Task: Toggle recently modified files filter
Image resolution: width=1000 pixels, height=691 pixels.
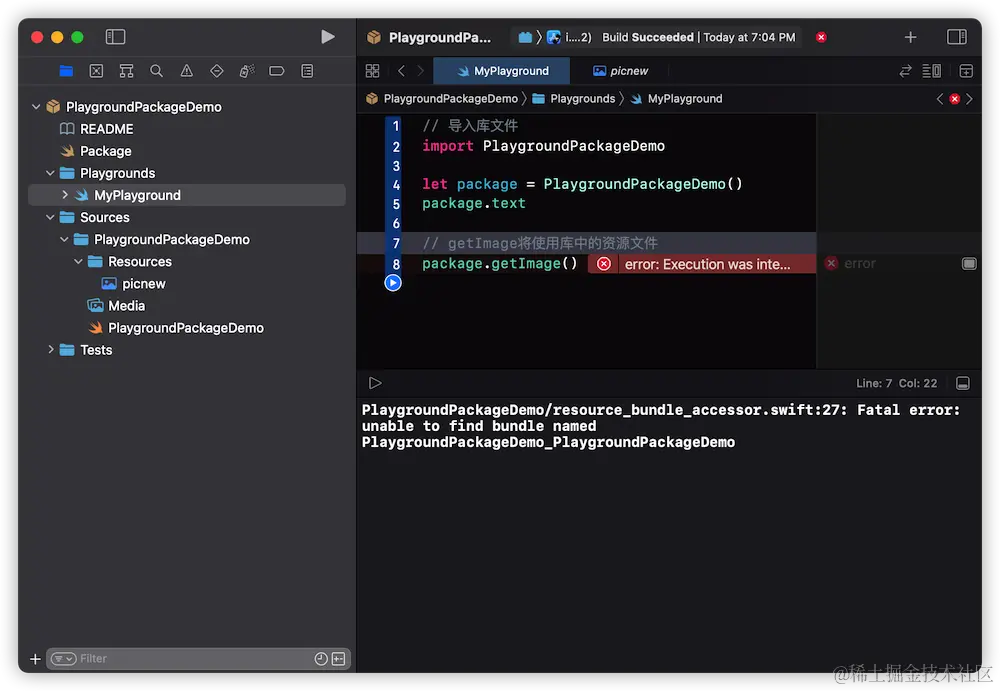Action: [321, 658]
